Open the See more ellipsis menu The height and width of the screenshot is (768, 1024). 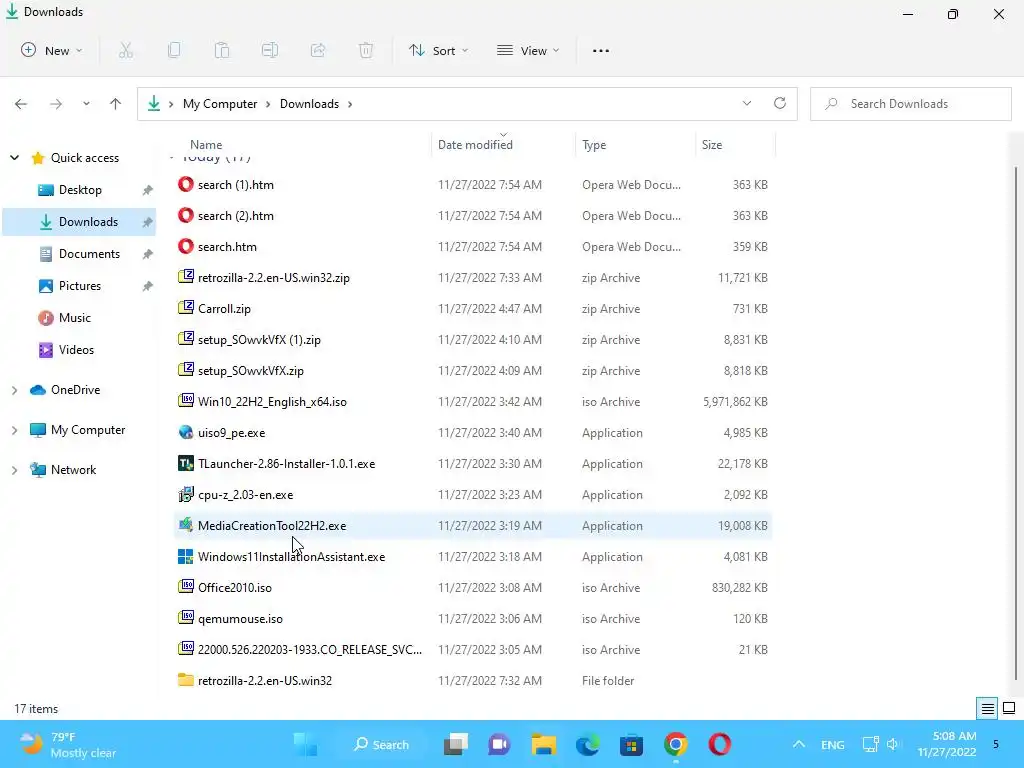coord(601,50)
